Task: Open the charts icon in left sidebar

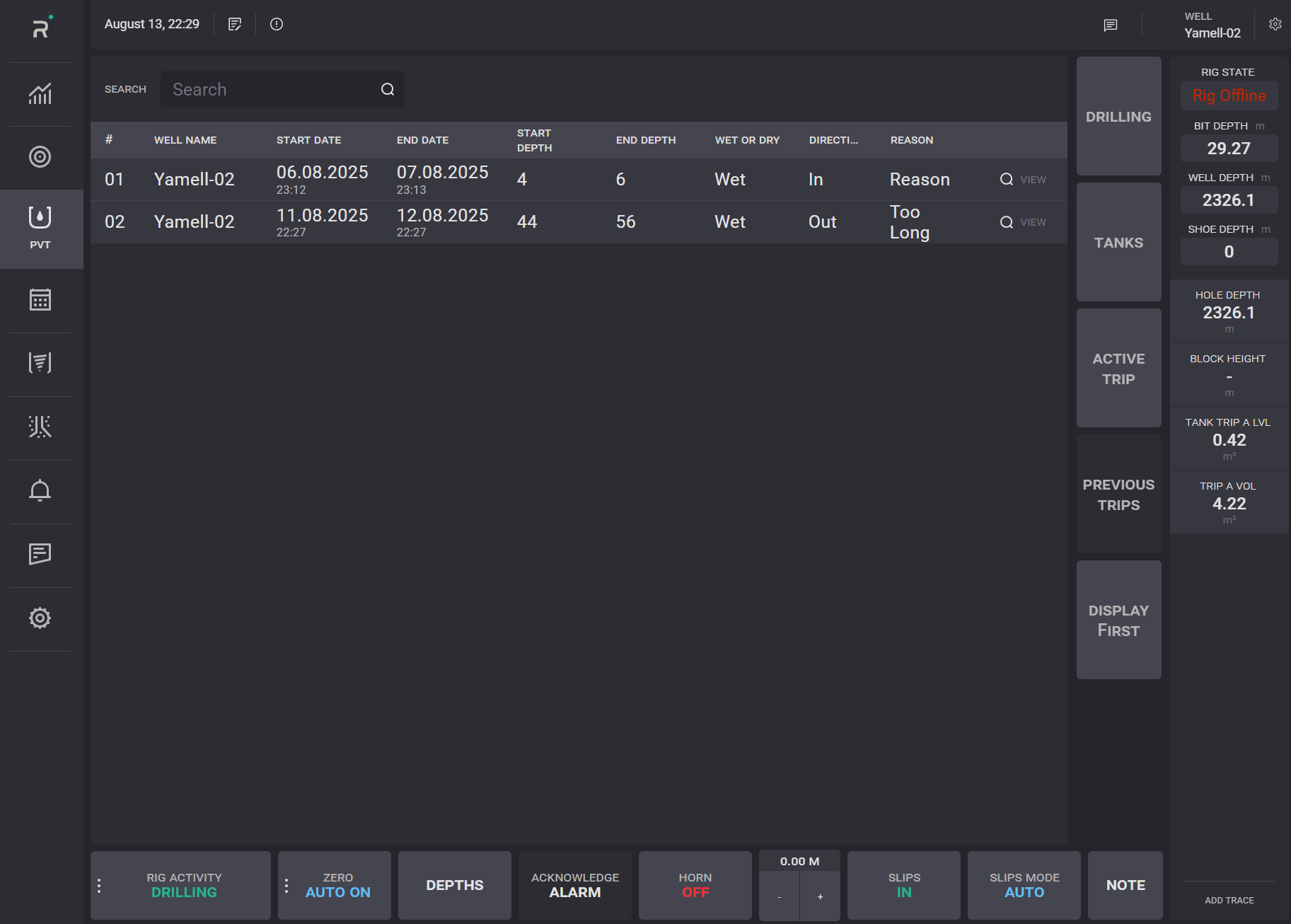Action: click(40, 93)
